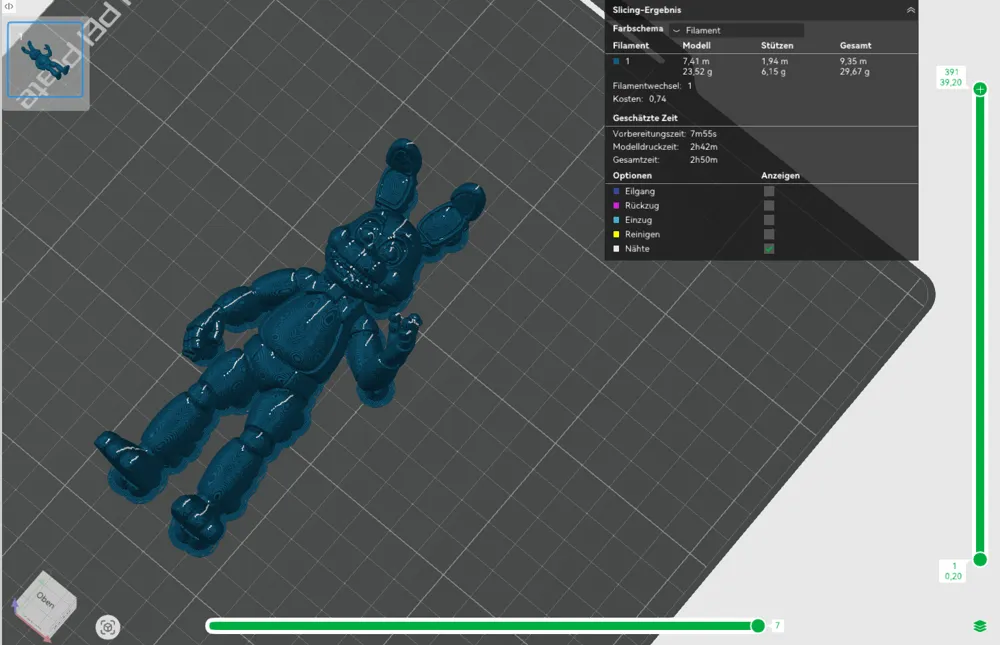
Task: Click the top layer label 391
Action: (952, 72)
